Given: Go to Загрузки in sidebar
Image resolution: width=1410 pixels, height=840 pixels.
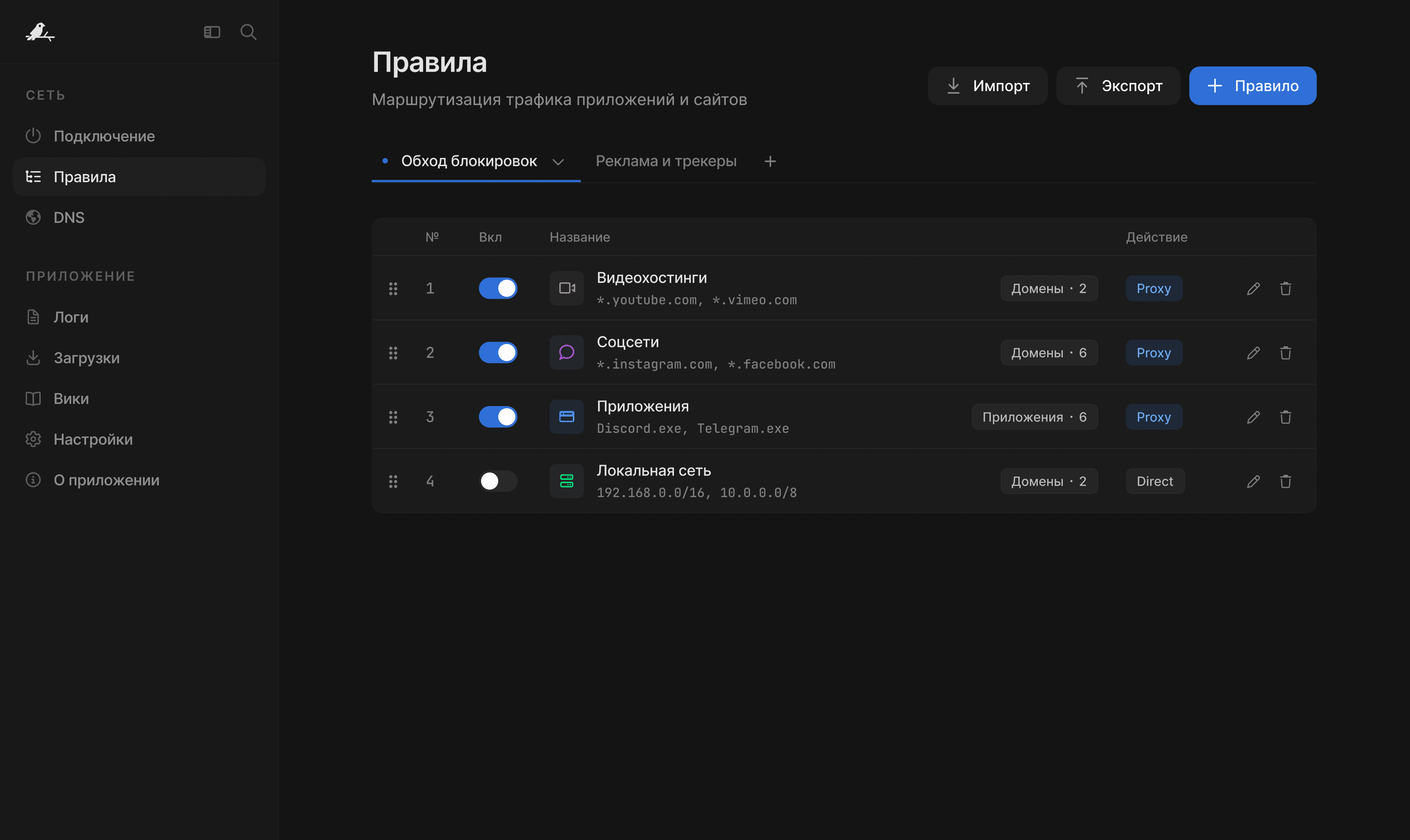Looking at the screenshot, I should click(139, 358).
